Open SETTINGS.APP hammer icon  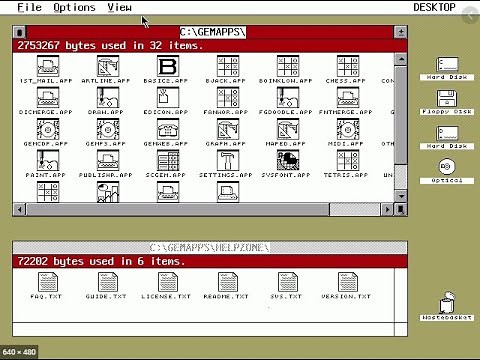(x=228, y=161)
